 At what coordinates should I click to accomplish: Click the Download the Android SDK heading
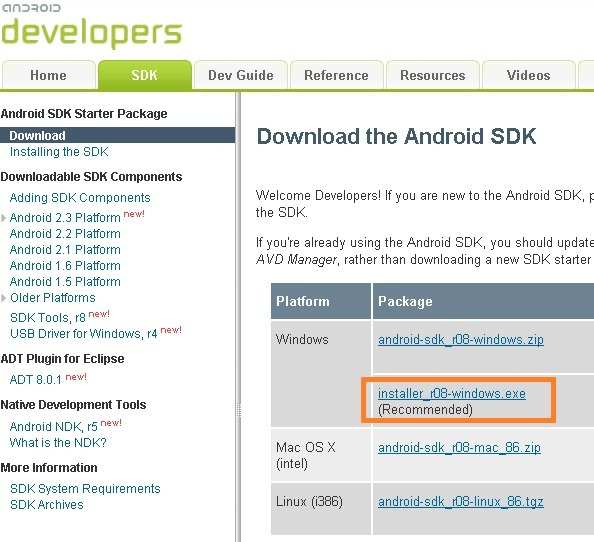396,136
